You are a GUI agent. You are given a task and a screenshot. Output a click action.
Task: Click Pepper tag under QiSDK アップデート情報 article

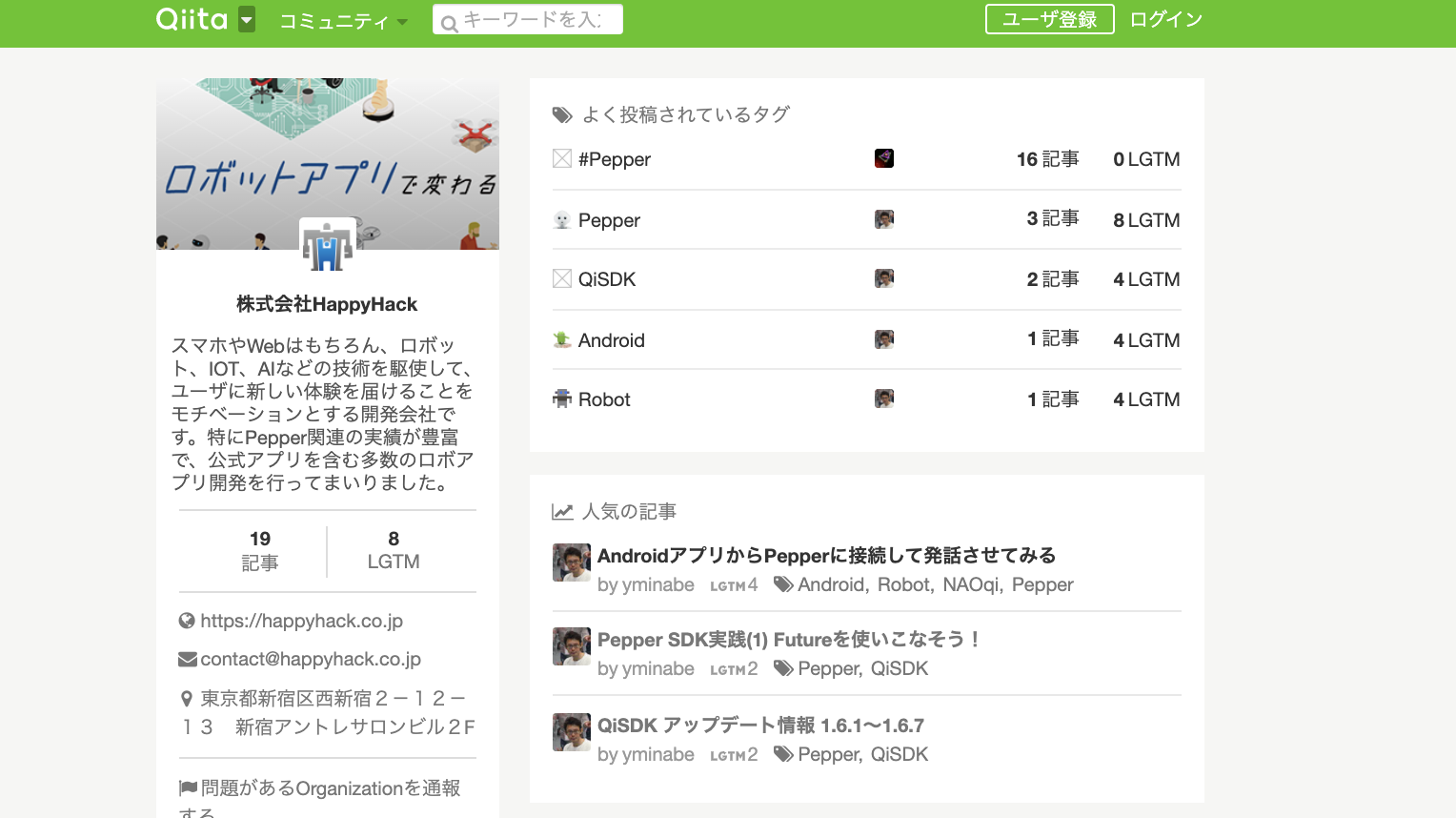[829, 754]
